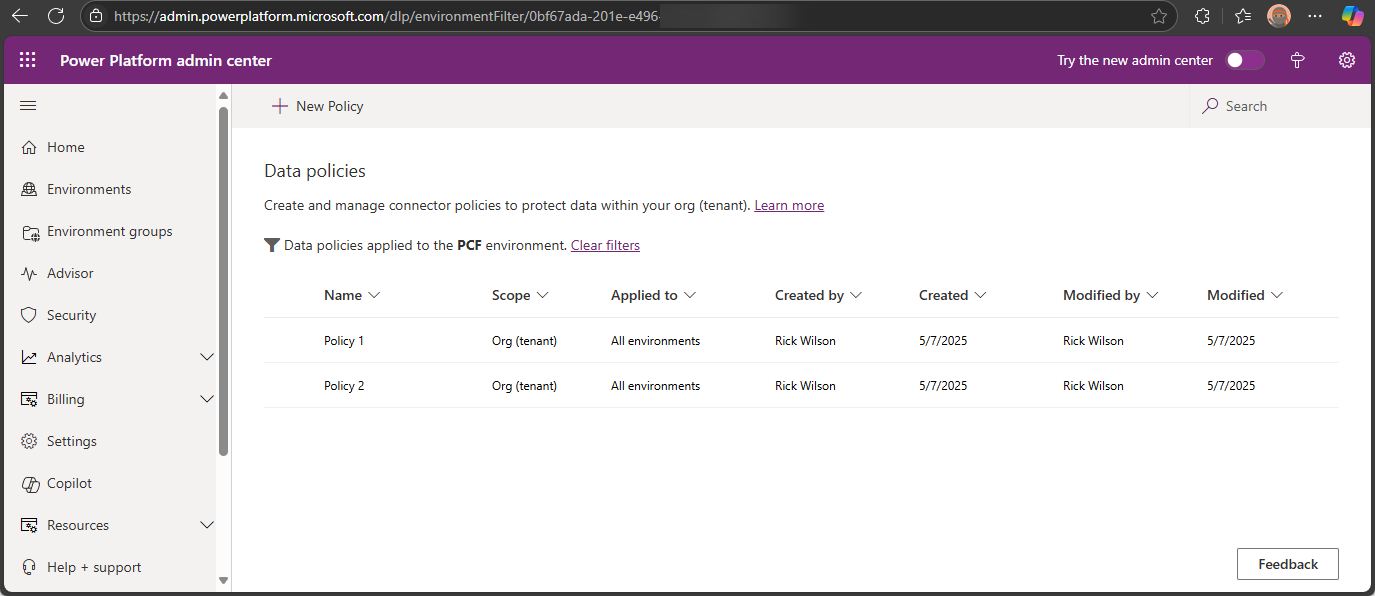Click the Clear filters link

point(605,245)
